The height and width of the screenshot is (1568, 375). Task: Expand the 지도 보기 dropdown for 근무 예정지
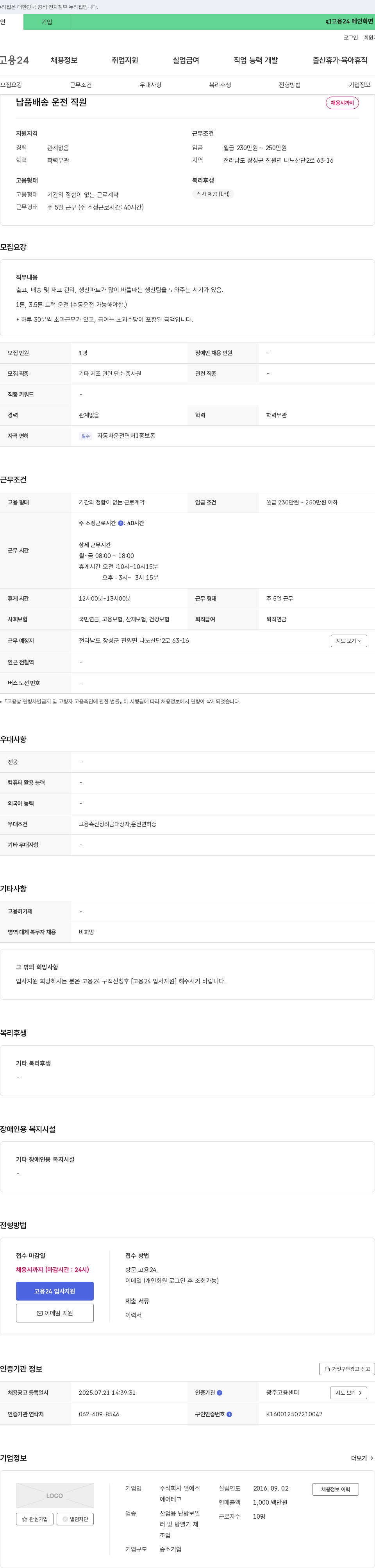point(349,641)
